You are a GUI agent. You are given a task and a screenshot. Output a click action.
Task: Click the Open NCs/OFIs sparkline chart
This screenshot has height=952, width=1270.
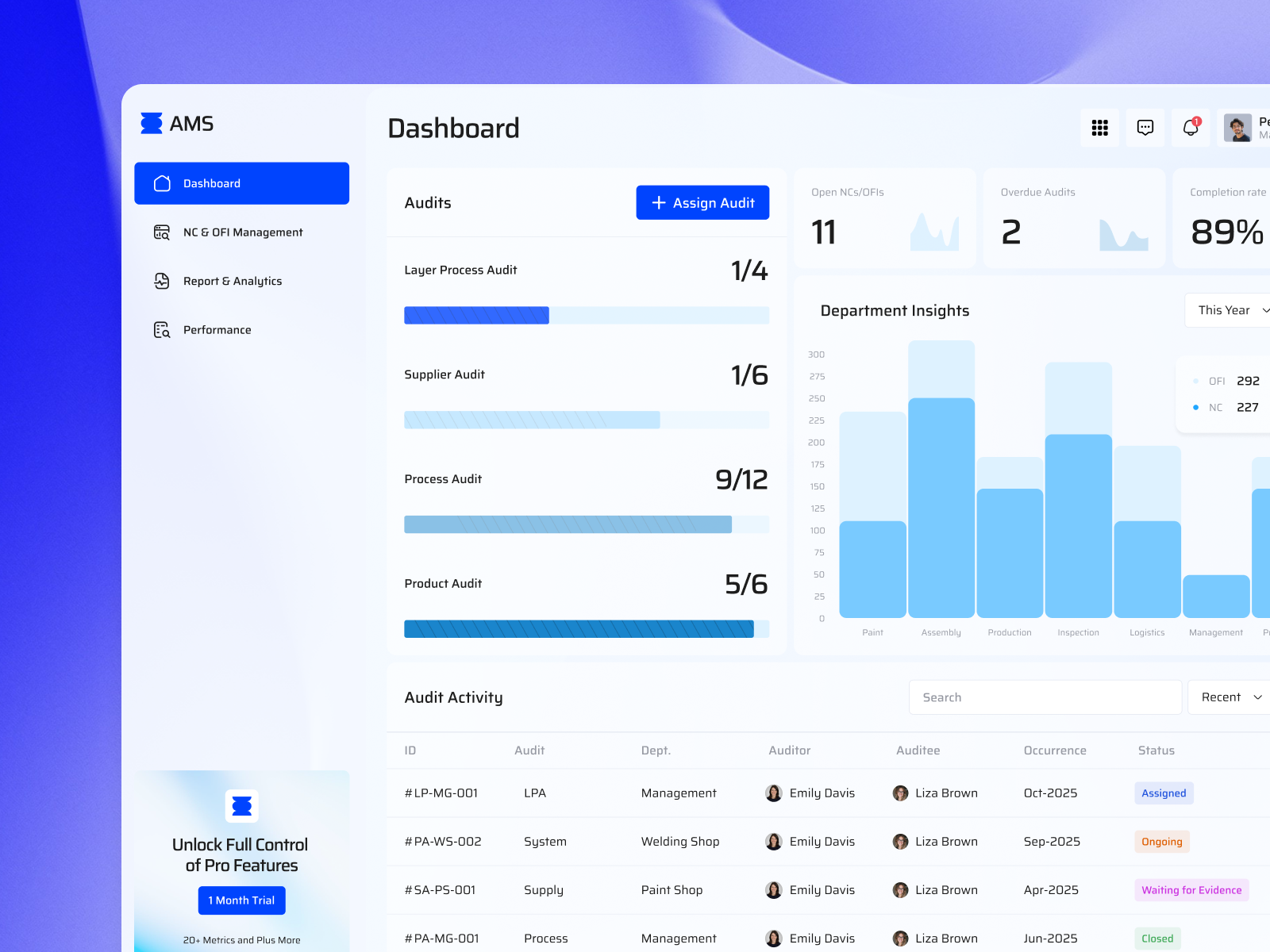pos(935,232)
